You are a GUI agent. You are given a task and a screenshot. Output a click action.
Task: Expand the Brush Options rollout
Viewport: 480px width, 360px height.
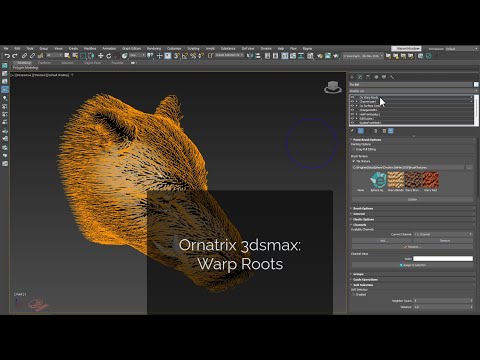point(363,208)
